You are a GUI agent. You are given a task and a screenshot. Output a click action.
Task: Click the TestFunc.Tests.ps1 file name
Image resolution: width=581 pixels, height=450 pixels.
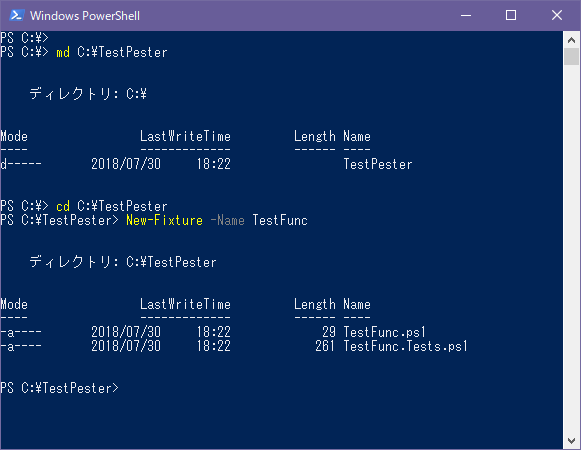405,346
